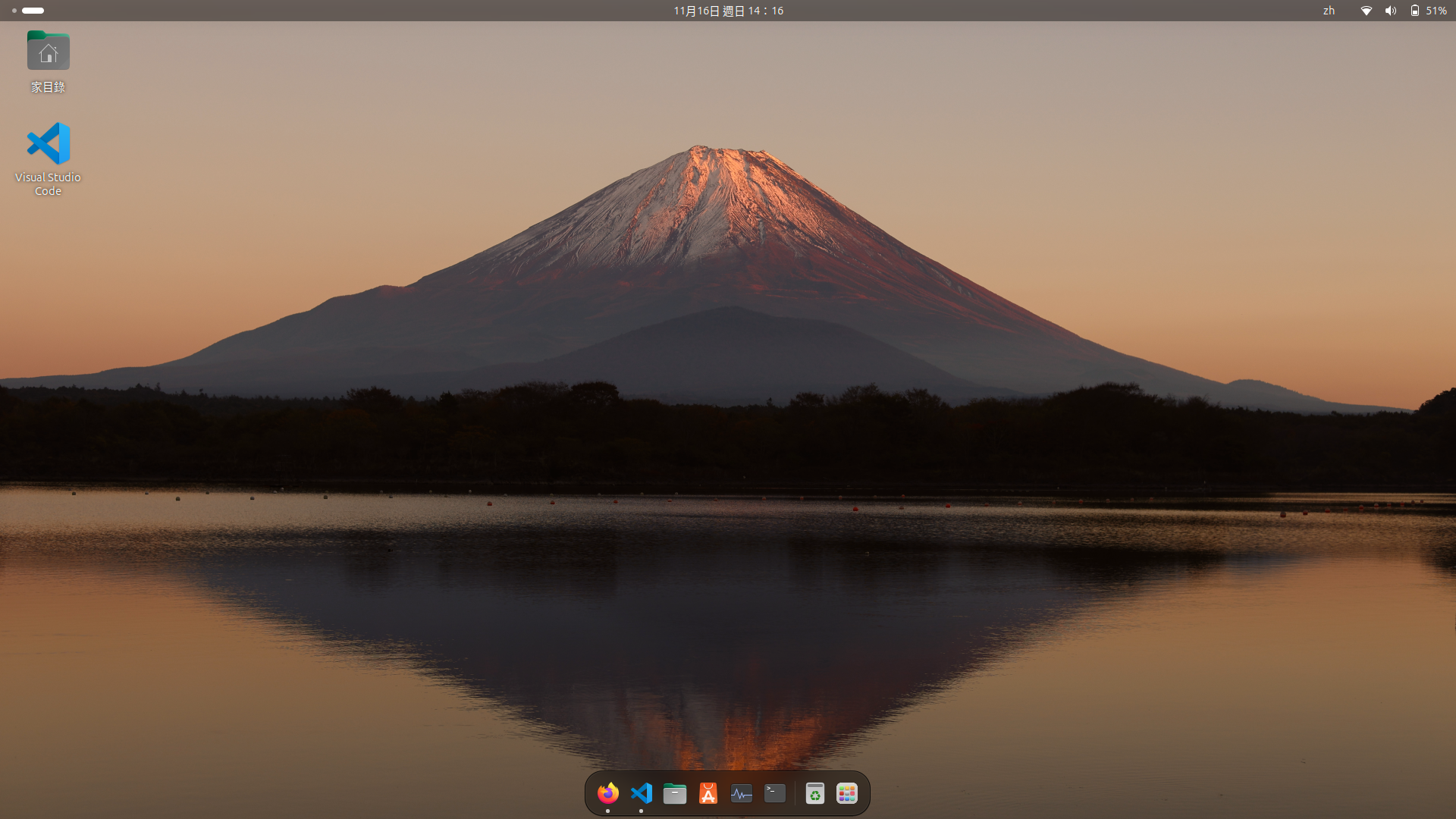Open the Terminal from the dock
Screen dimensions: 1456x819
tap(774, 793)
